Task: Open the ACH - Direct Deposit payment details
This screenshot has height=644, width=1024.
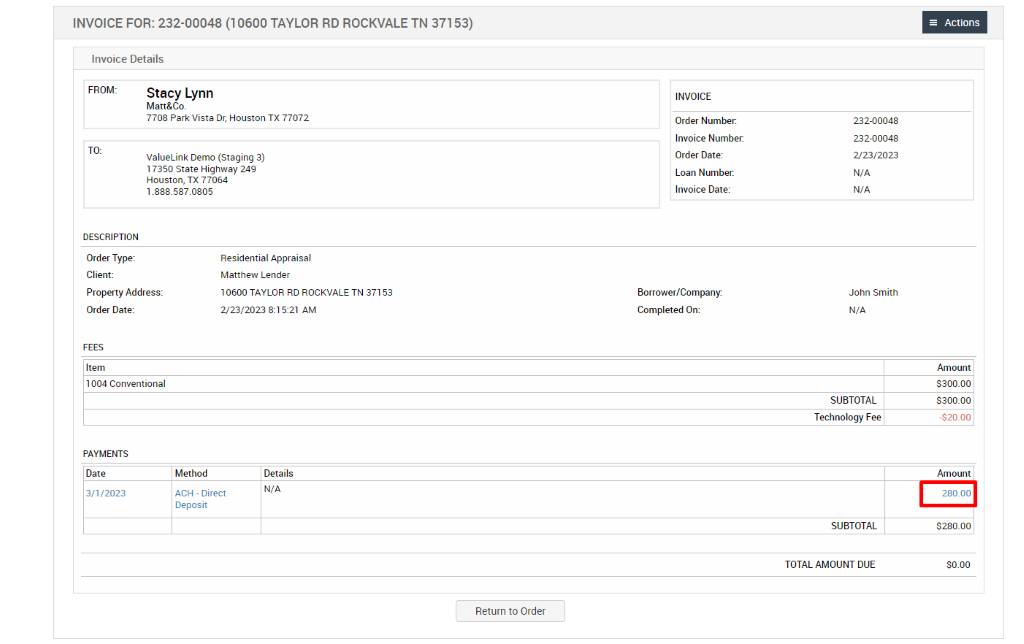Action: tap(203, 498)
